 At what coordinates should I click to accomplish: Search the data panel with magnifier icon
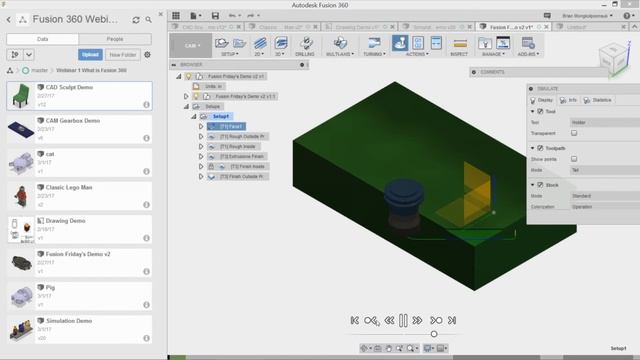[x=149, y=20]
